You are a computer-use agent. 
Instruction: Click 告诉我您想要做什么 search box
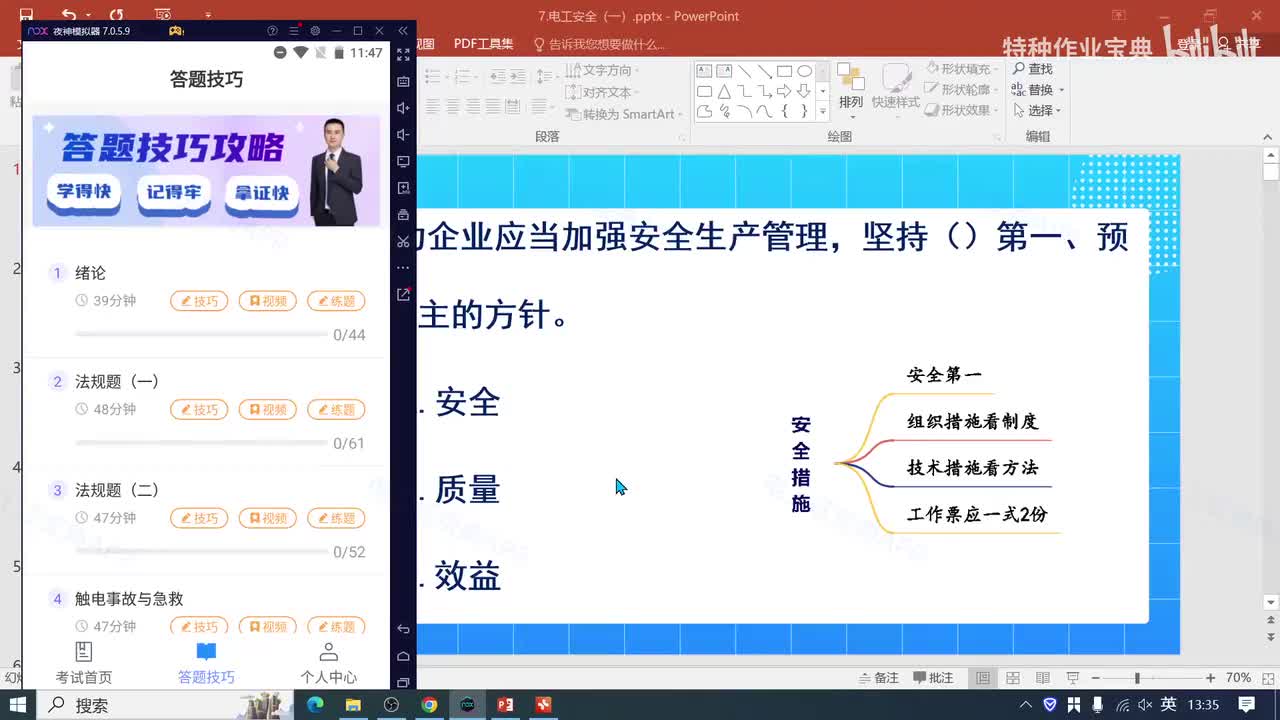coord(598,44)
